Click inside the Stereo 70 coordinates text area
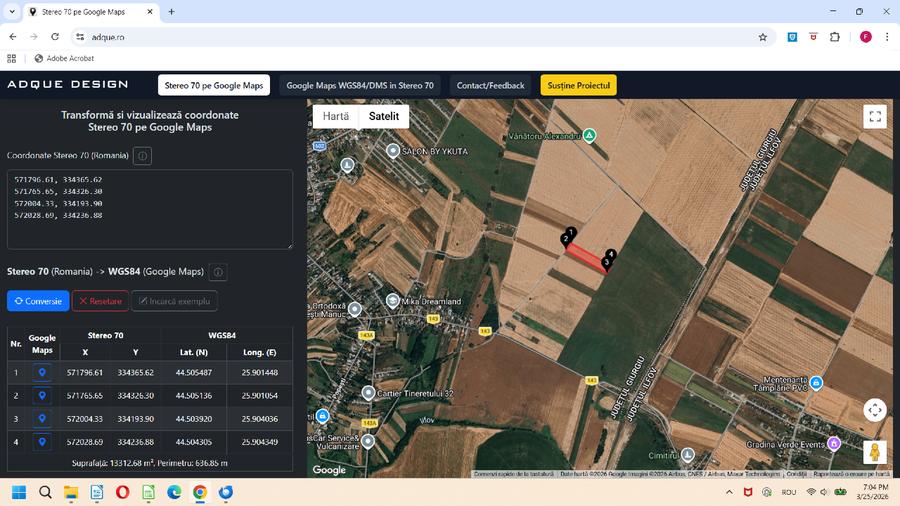Viewport: 900px width, 506px height. tap(150, 209)
